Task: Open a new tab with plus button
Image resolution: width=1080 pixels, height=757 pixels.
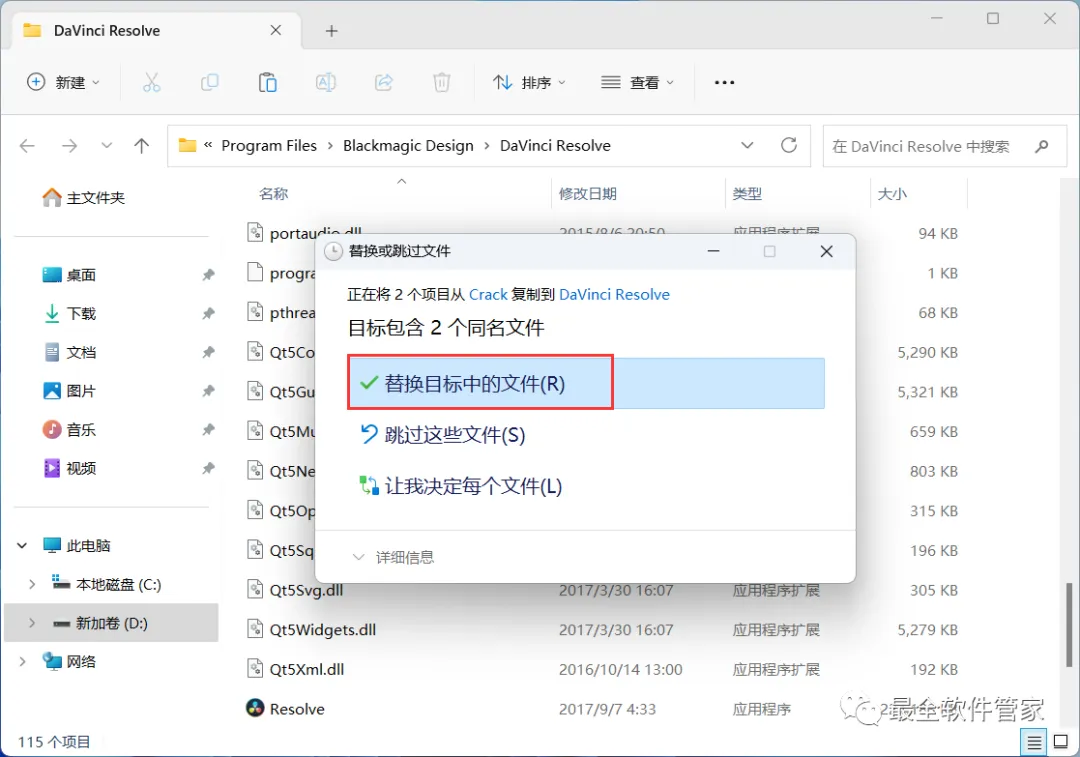Action: tap(331, 31)
